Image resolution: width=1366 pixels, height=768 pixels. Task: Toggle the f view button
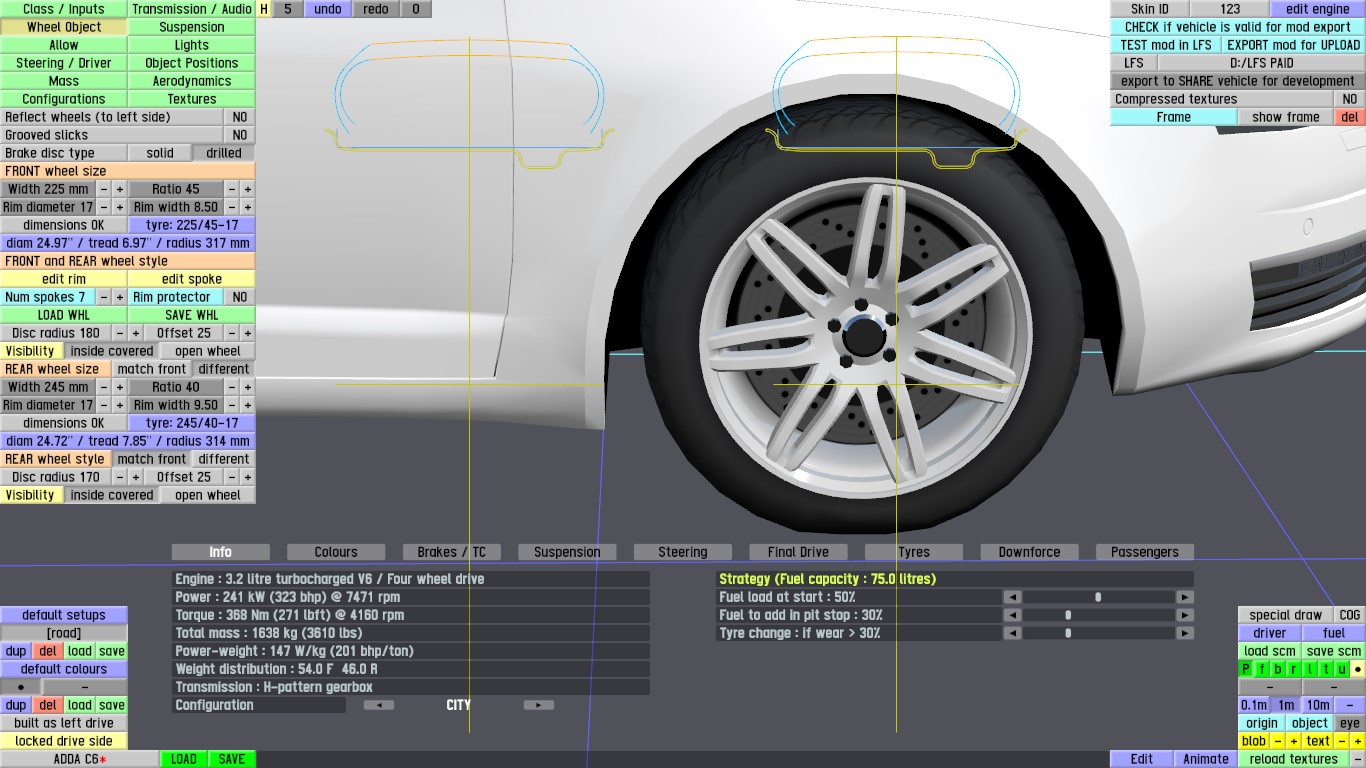point(1263,669)
